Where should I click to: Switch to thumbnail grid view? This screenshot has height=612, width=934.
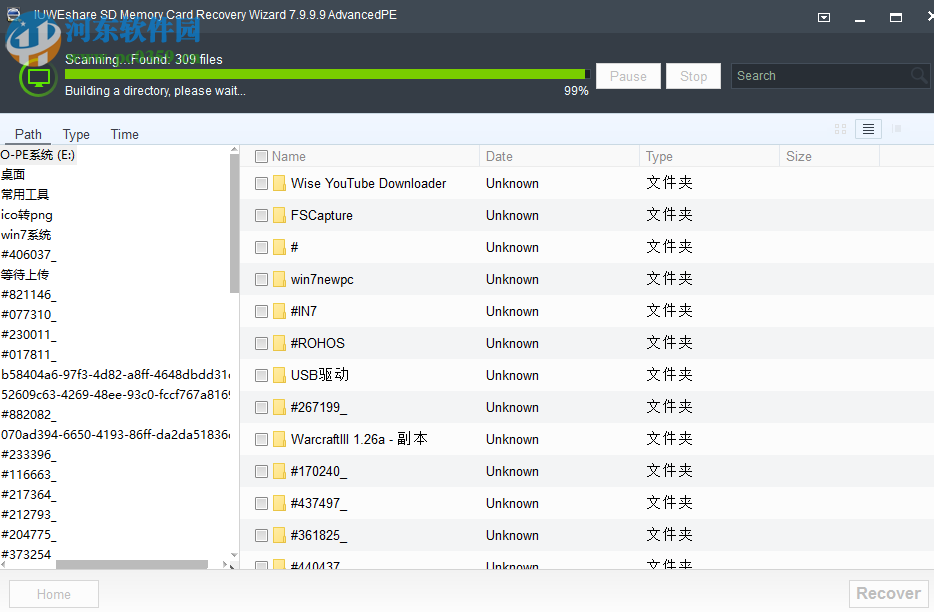[x=840, y=128]
